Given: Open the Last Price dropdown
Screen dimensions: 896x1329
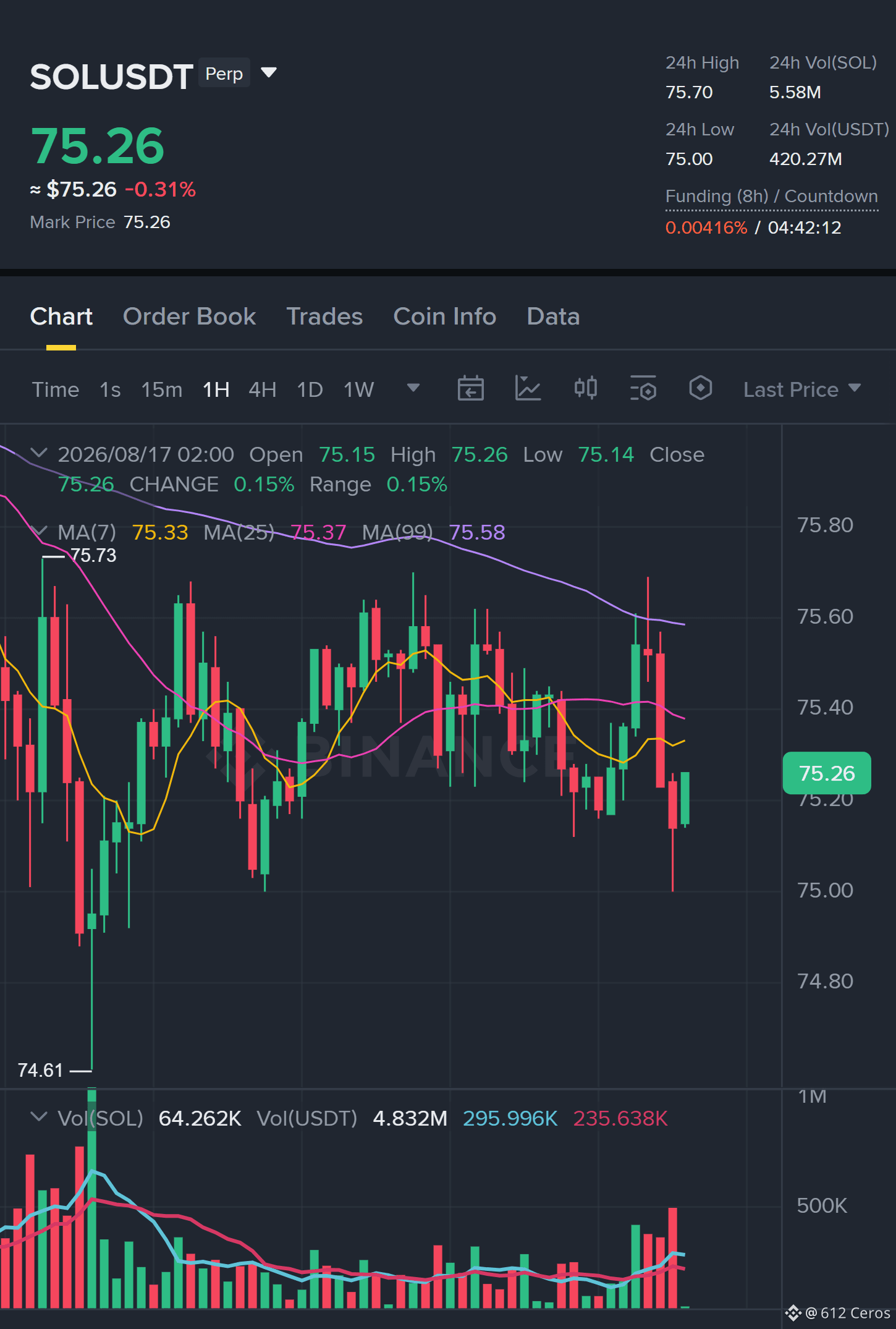Looking at the screenshot, I should coord(802,389).
